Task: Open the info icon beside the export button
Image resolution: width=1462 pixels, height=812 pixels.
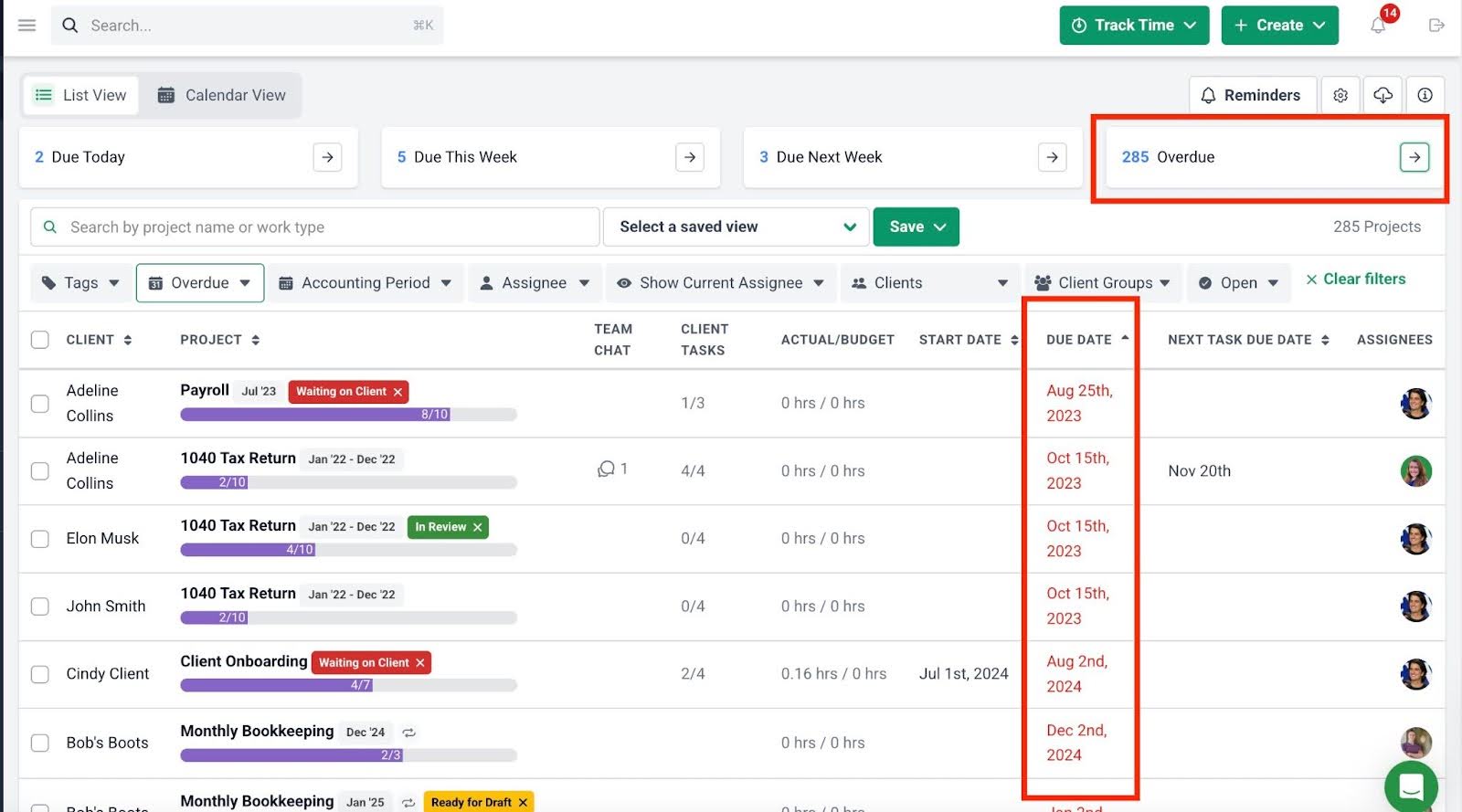Action: coord(1425,95)
